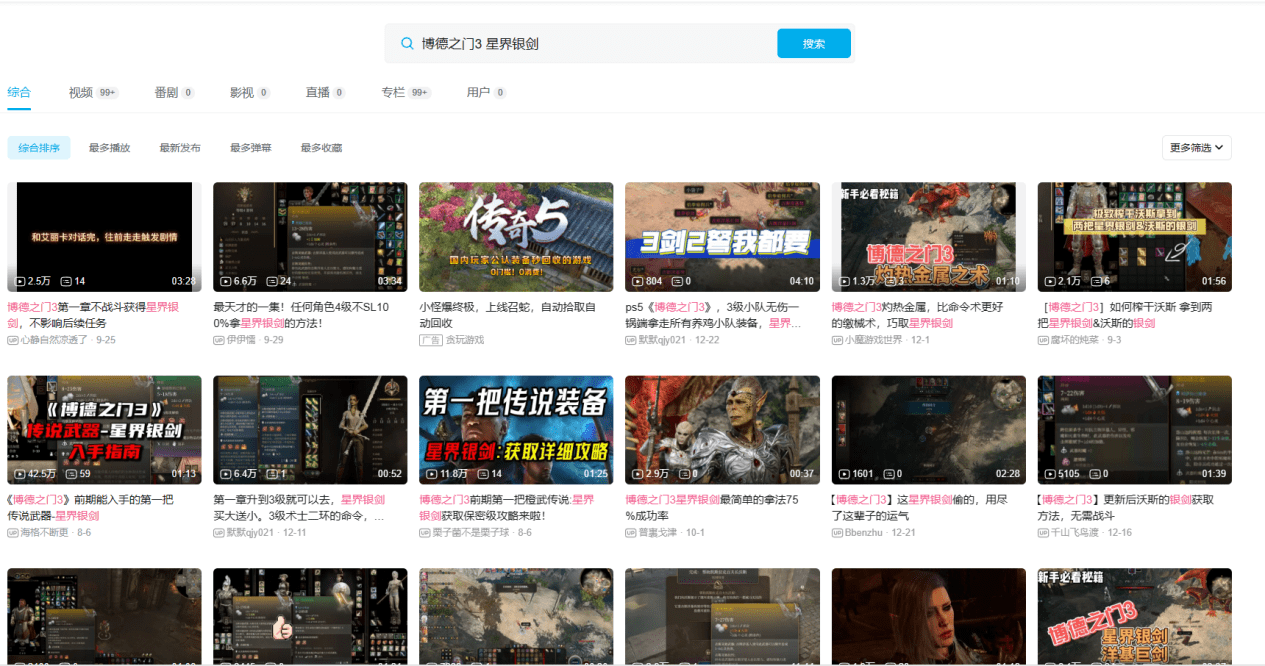Click the play-count icon beside 2.9万
Image resolution: width=1265 pixels, height=666 pixels.
pyautogui.click(x=639, y=474)
